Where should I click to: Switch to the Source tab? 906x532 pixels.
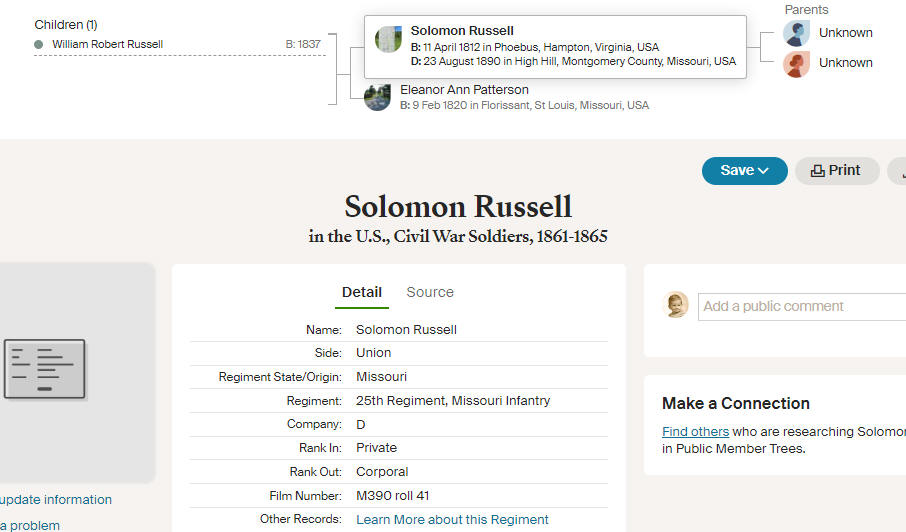coord(430,292)
